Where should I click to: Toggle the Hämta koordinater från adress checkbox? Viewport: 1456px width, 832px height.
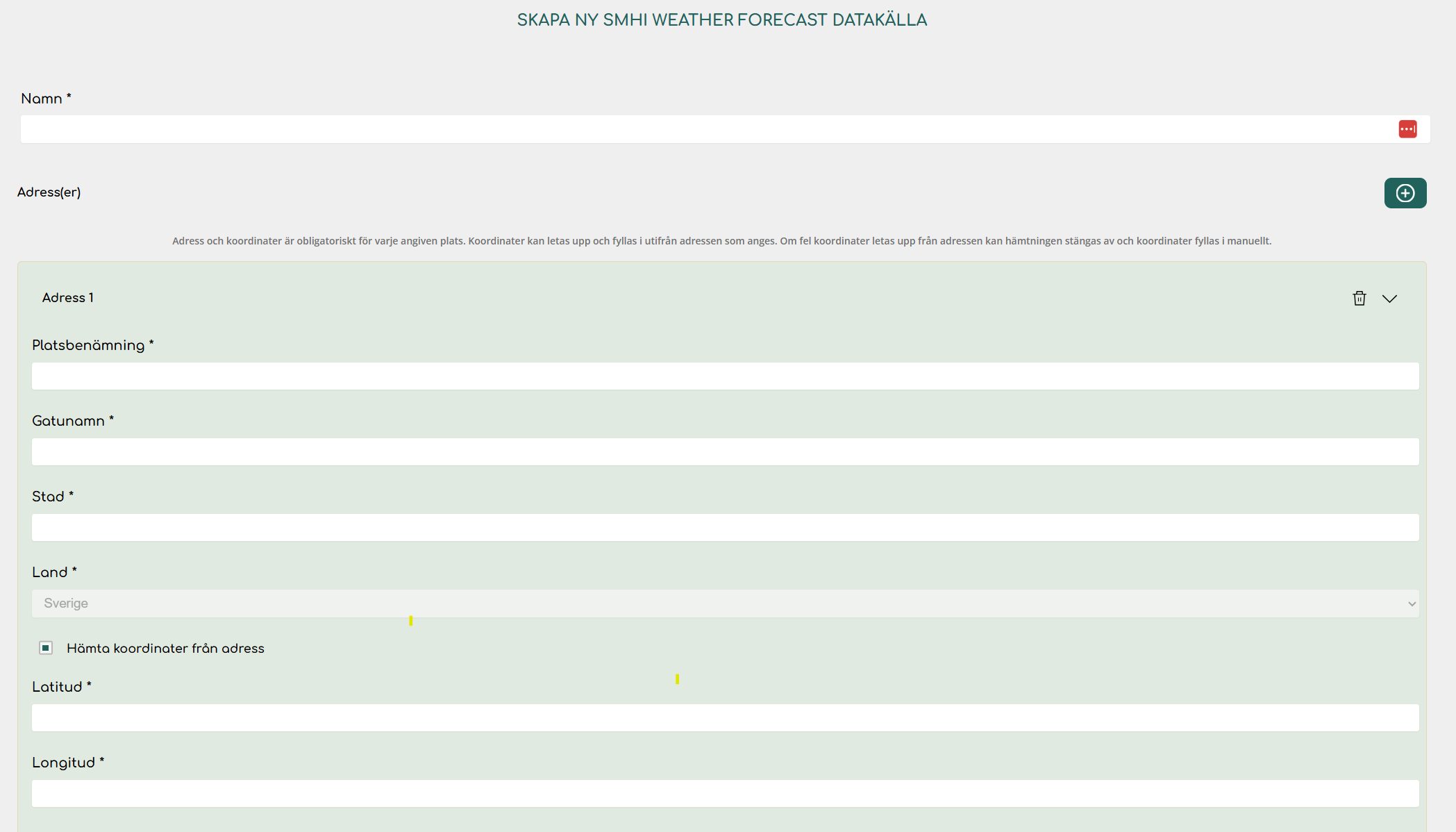pos(46,648)
